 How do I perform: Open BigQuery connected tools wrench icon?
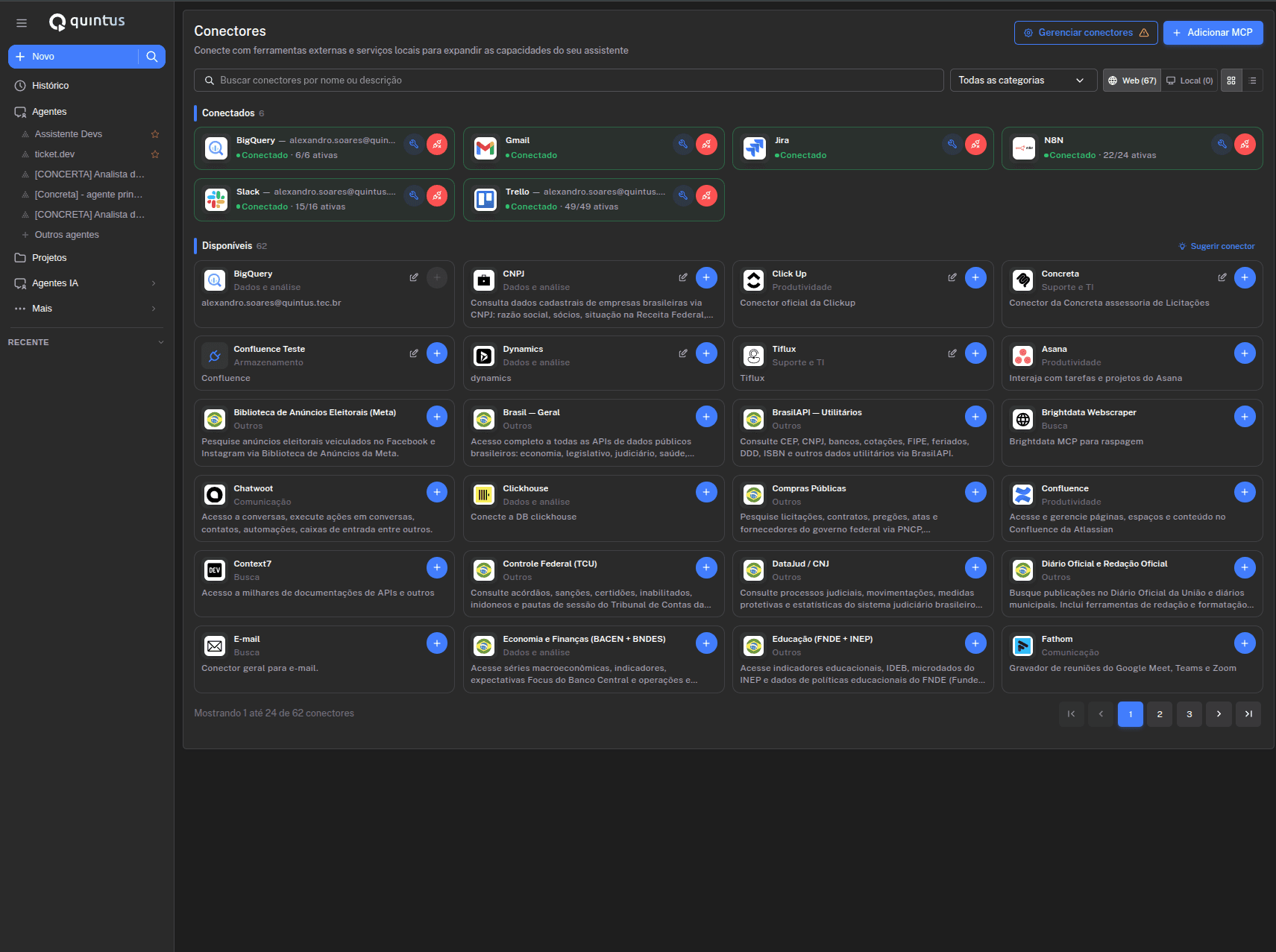point(414,145)
